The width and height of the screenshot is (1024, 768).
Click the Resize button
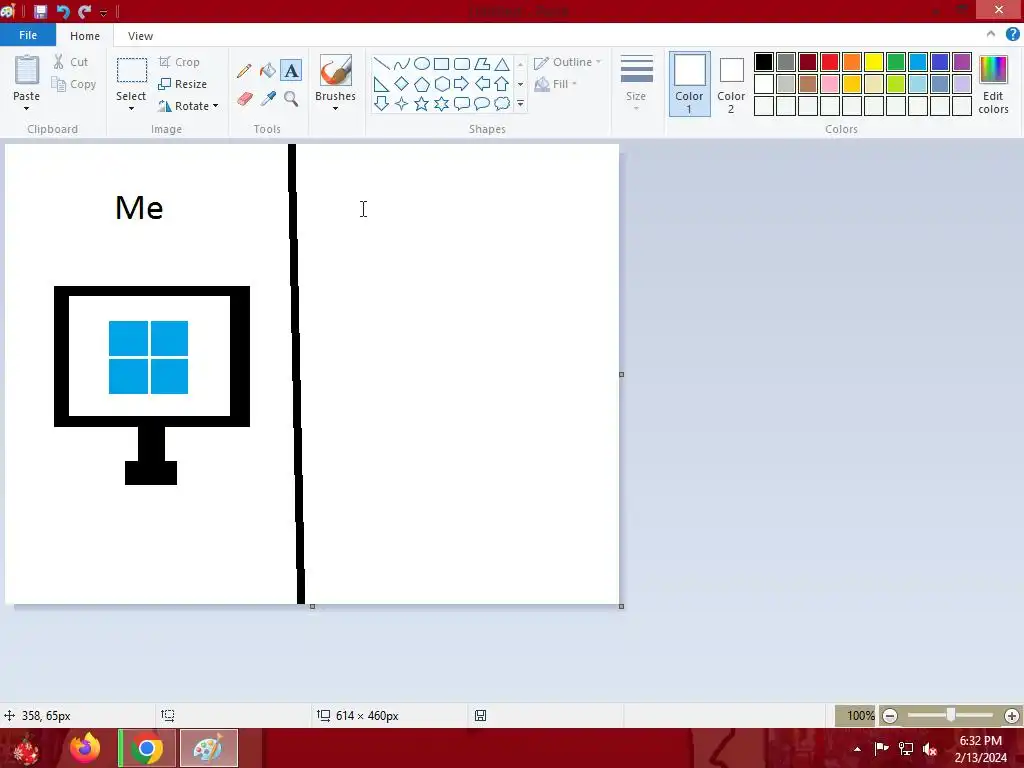pos(182,84)
